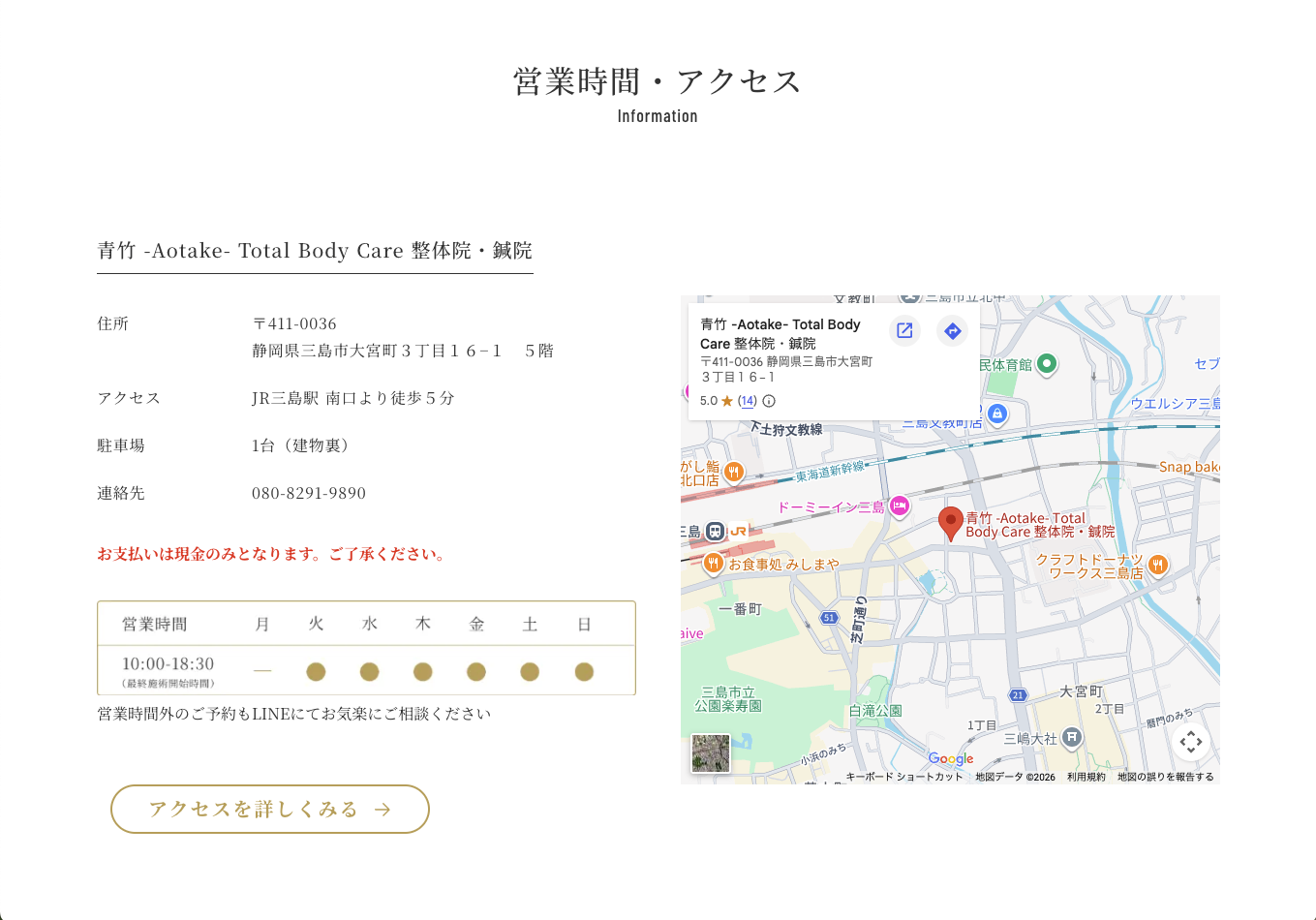The height and width of the screenshot is (920, 1316).
Task: Click the Information subheading
Action: click(x=658, y=116)
